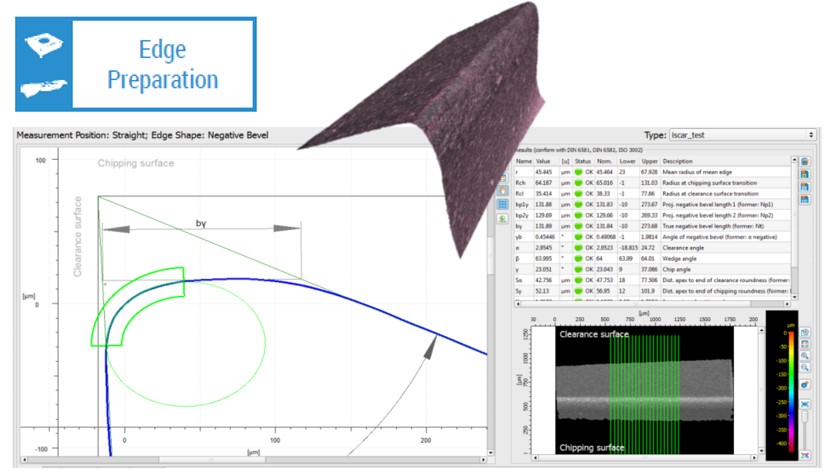The image size is (834, 476).
Task: Click the zoom in magnifier beside surface image
Action: click(806, 355)
